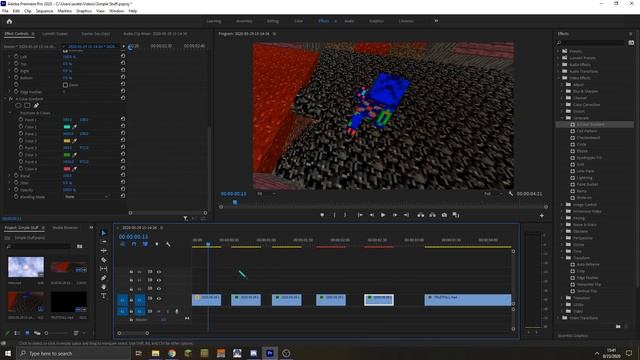Screen dimensions: 640x360
Task: Toggle the Color 1 stopwatch animation
Action: [x=21, y=127]
